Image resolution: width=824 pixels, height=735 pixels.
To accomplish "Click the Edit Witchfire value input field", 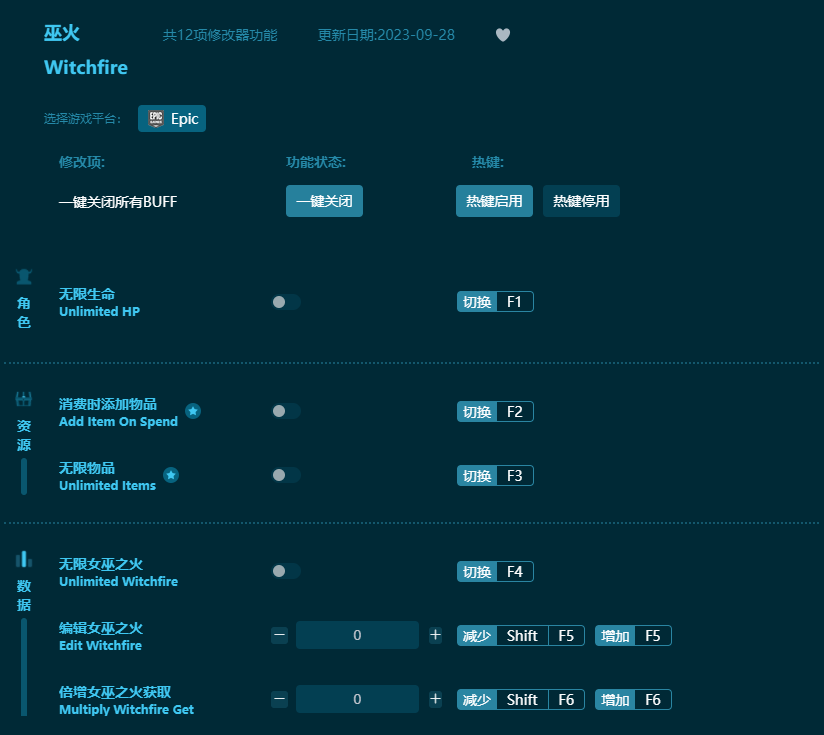I will [x=357, y=635].
